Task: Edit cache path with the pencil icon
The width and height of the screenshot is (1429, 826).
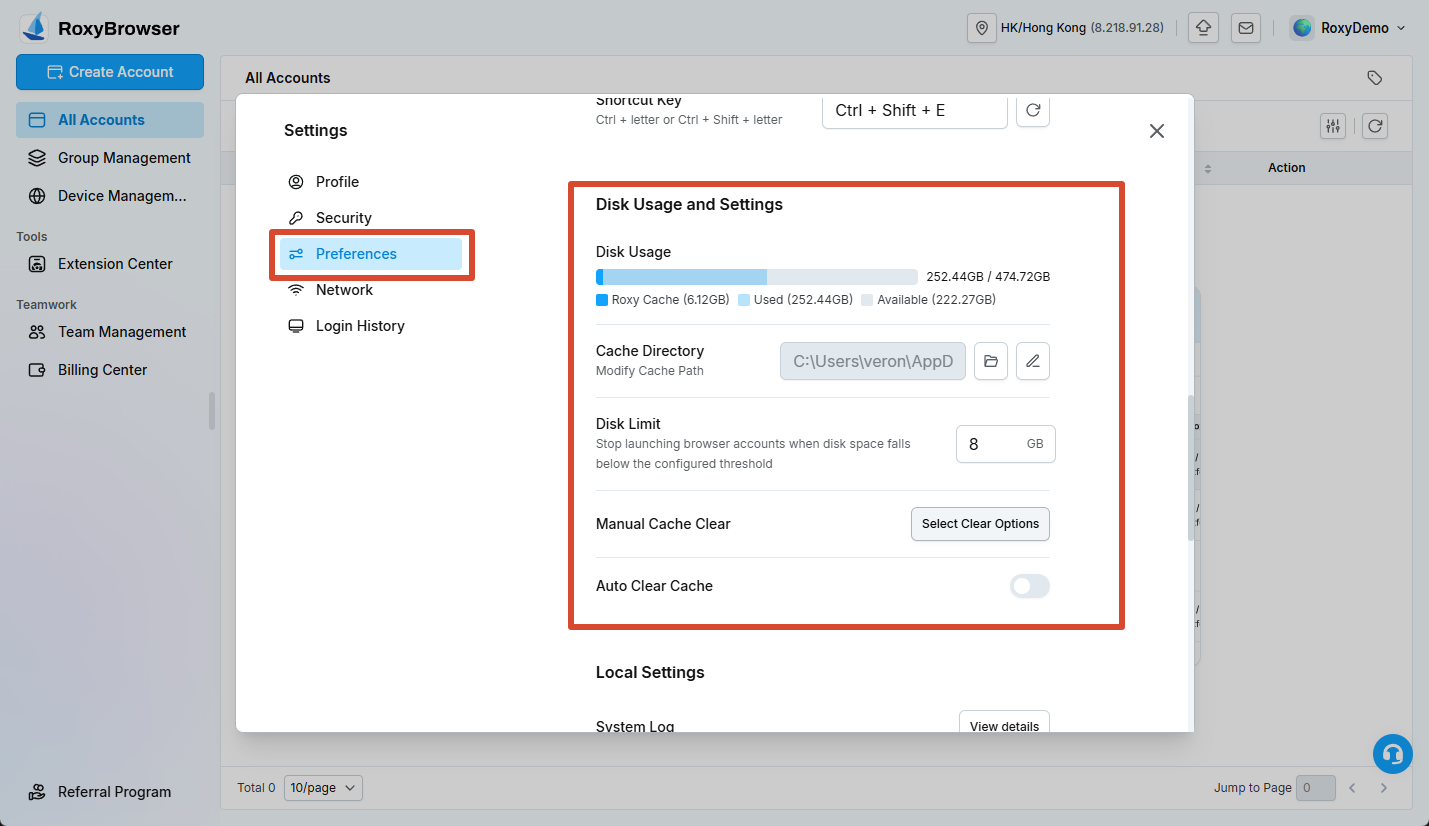Action: tap(1033, 361)
